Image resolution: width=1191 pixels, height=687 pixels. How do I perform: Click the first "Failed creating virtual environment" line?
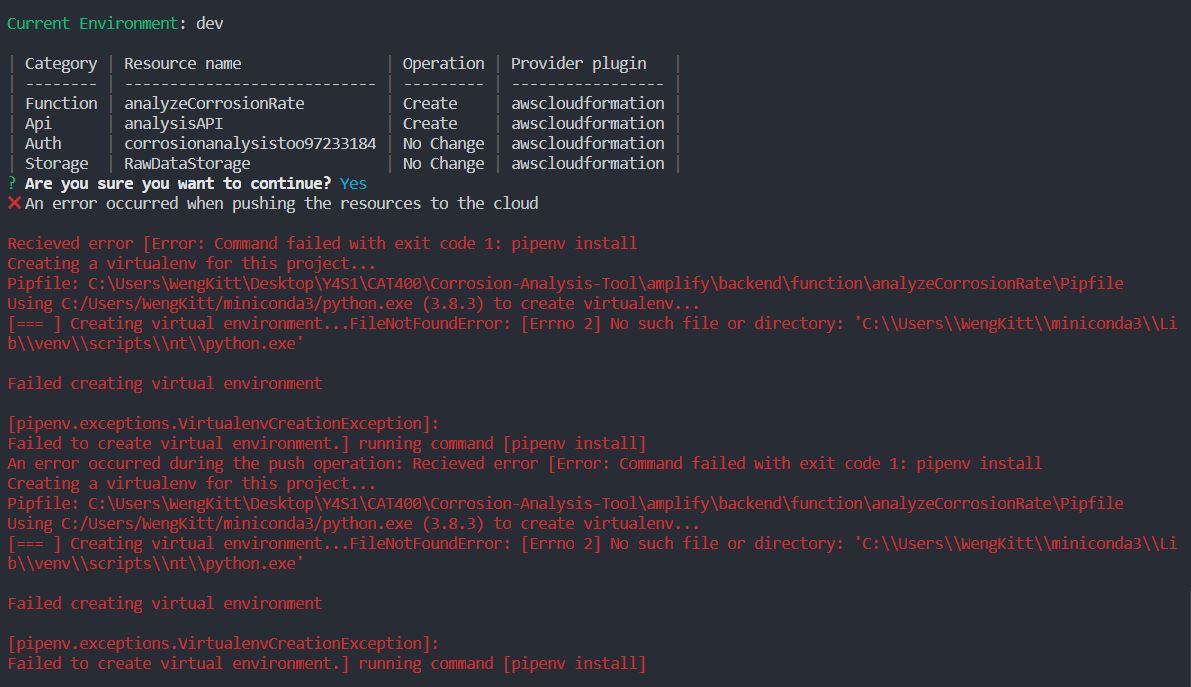[165, 383]
